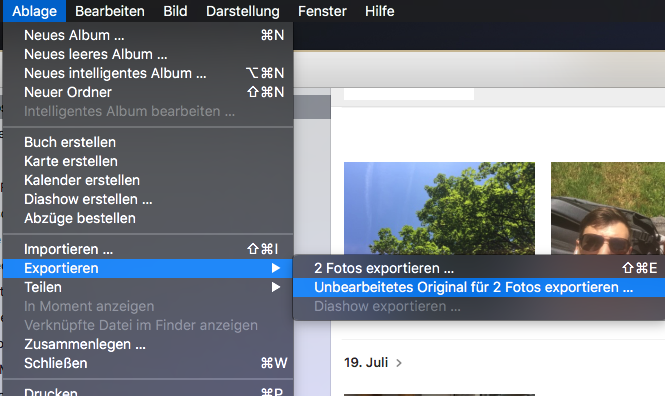Select Buch erstellen
Viewport: 665px width, 396px height.
148,142
